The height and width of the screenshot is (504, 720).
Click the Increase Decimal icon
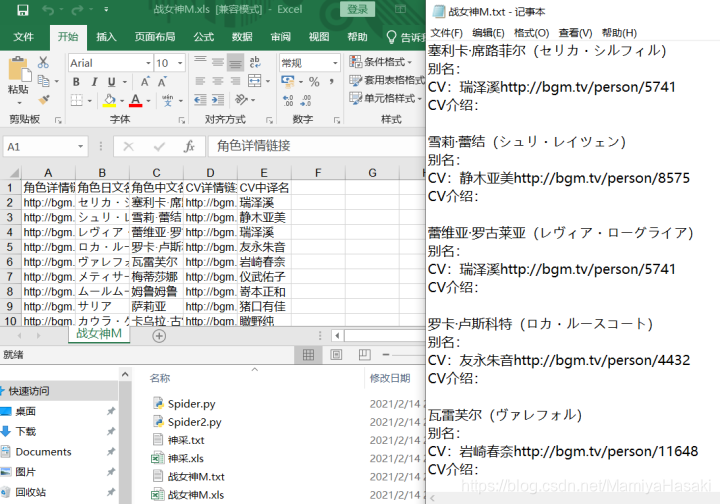coord(288,101)
